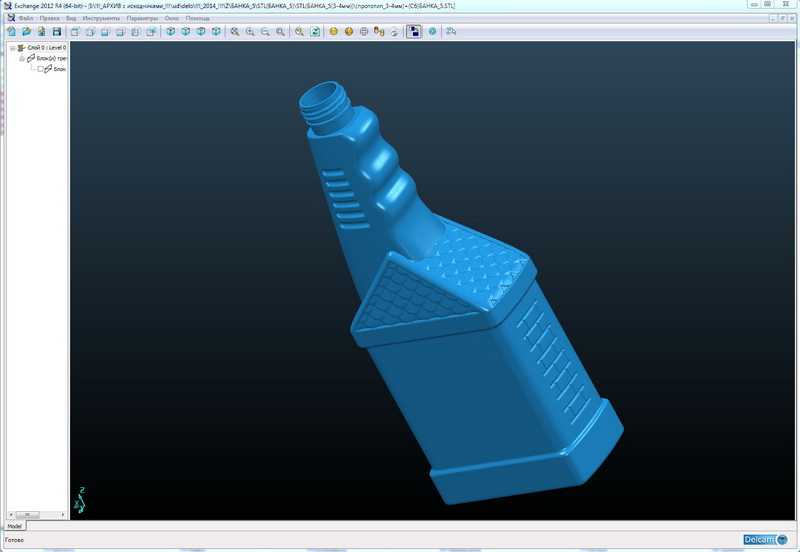Click the zoom in magnifier icon

click(x=250, y=32)
